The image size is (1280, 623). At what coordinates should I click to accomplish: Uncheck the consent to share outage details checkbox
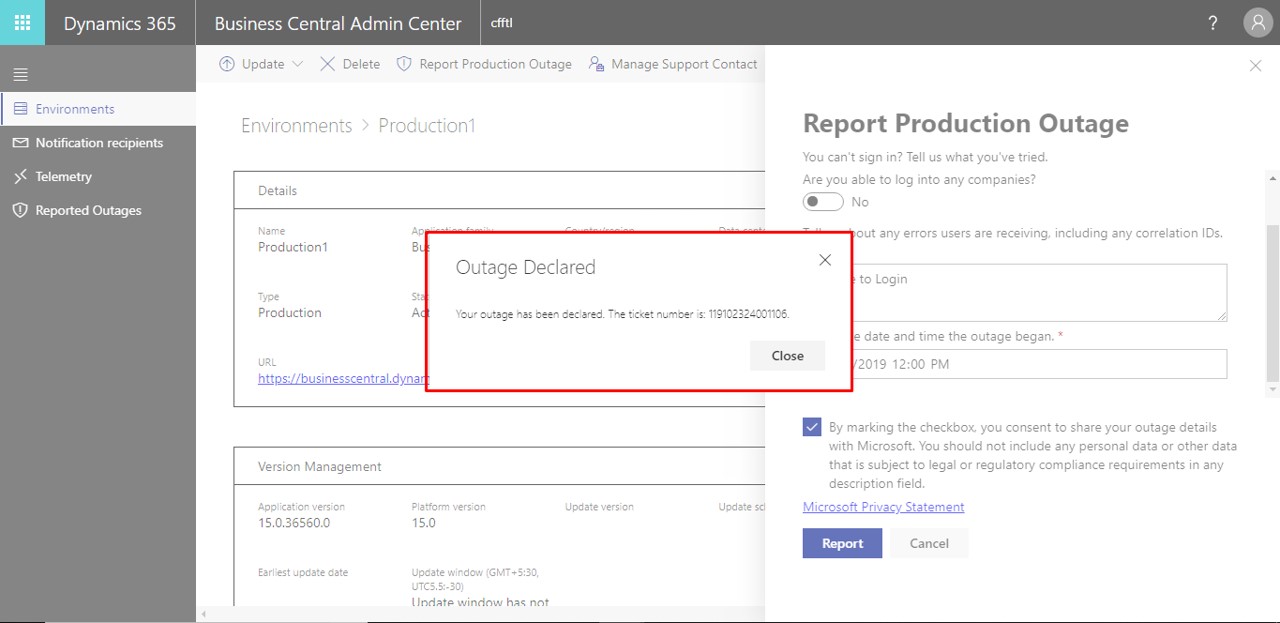(812, 427)
